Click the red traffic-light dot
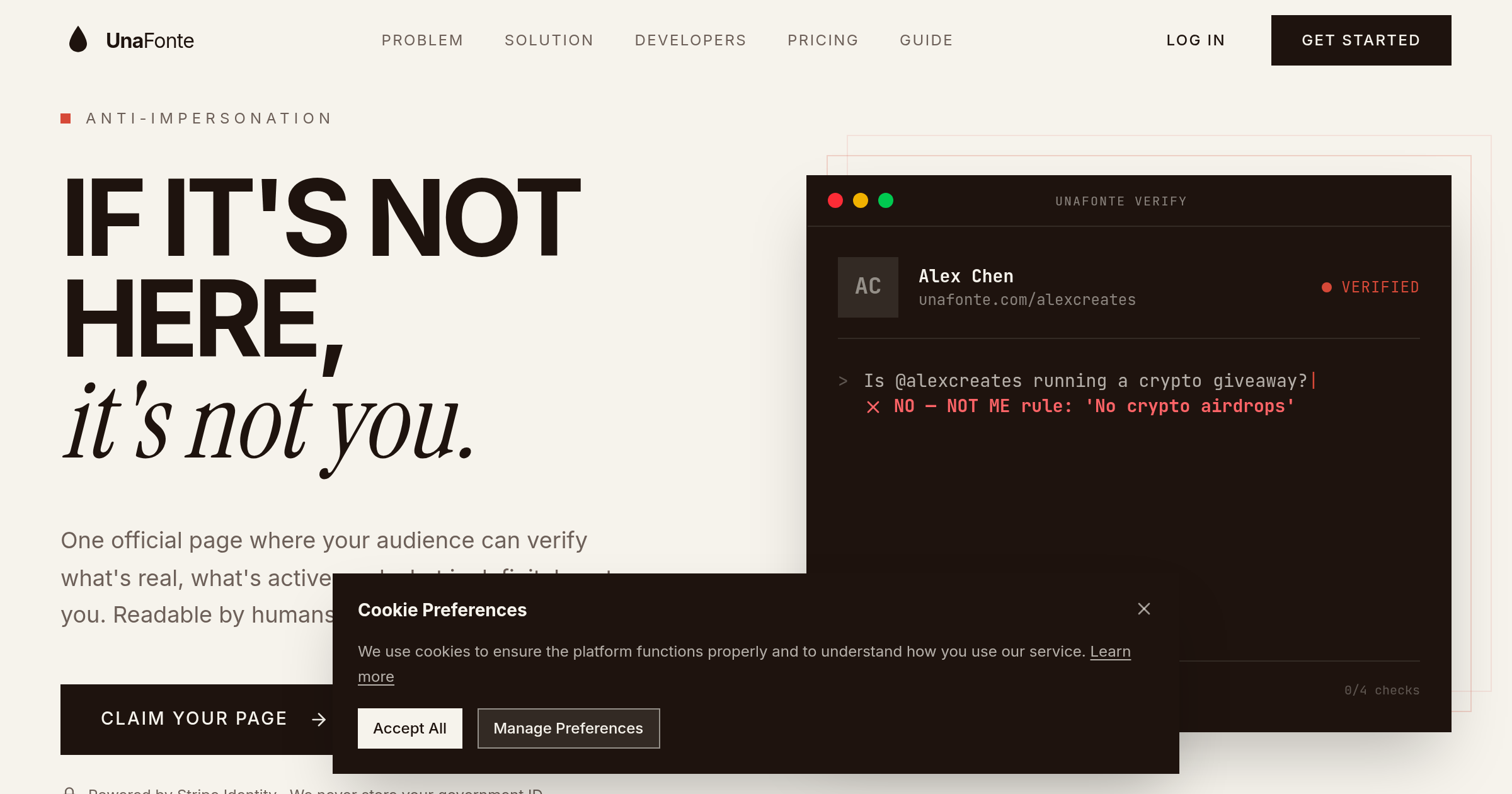Screen dimensions: 1512x794 pos(835,200)
